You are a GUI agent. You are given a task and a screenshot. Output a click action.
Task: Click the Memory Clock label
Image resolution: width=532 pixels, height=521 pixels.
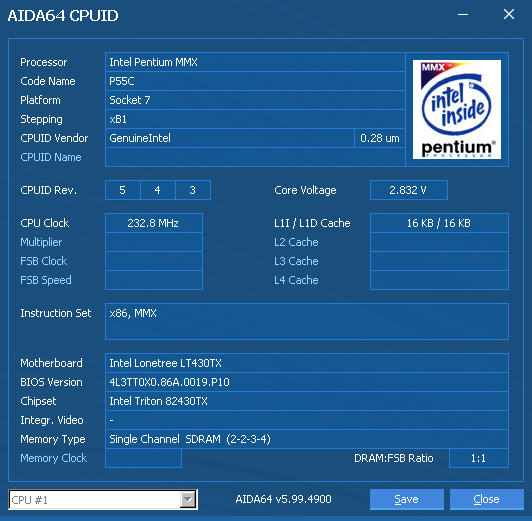click(54, 458)
